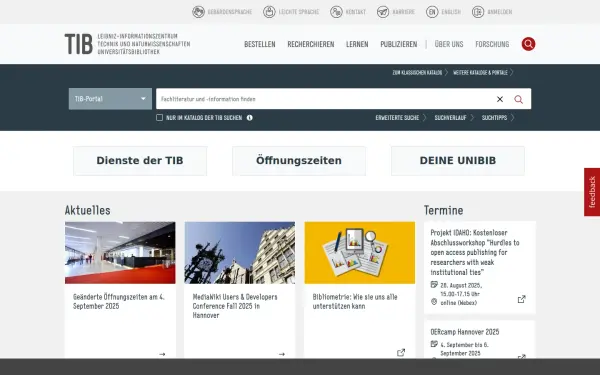Image resolution: width=600 pixels, height=375 pixels.
Task: Click Leichte Sprache text link
Action: 299,12
